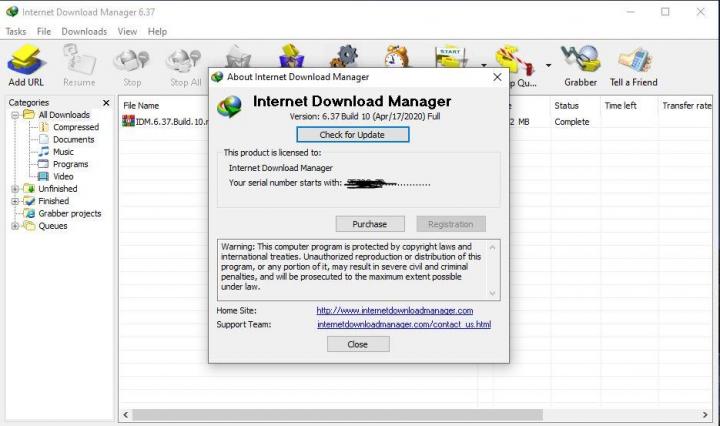Screen dimensions: 720x426
Task: Click the download list scrollbar left arrow
Action: (125, 415)
